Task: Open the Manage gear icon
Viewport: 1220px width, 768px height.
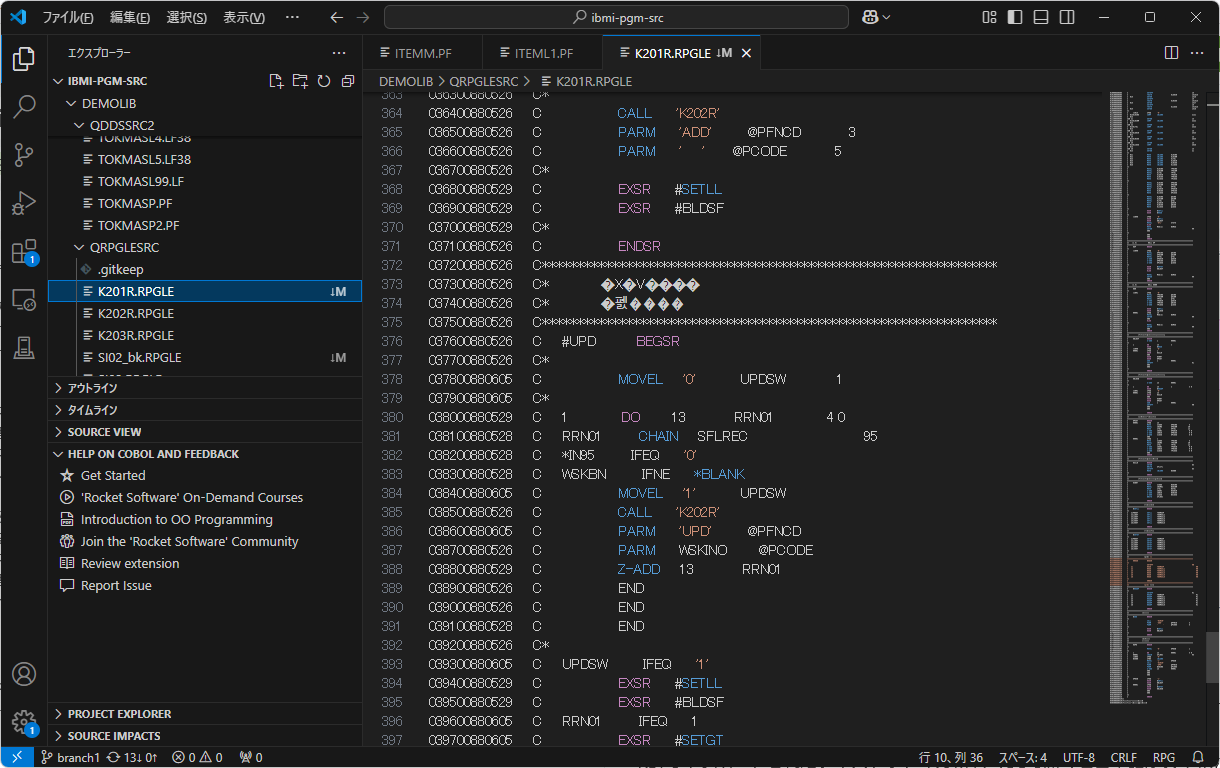Action: pos(24,722)
